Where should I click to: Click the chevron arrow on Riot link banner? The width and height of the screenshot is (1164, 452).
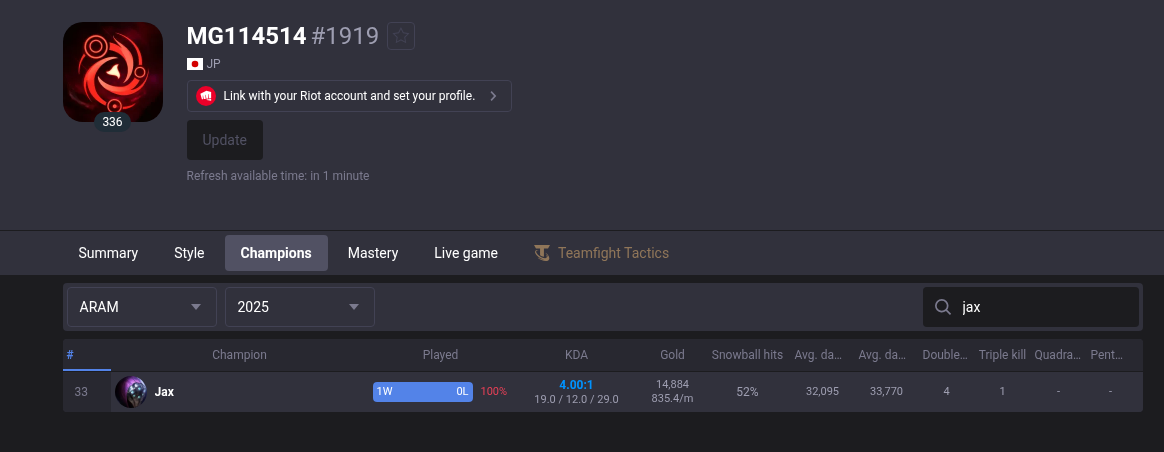pos(494,96)
